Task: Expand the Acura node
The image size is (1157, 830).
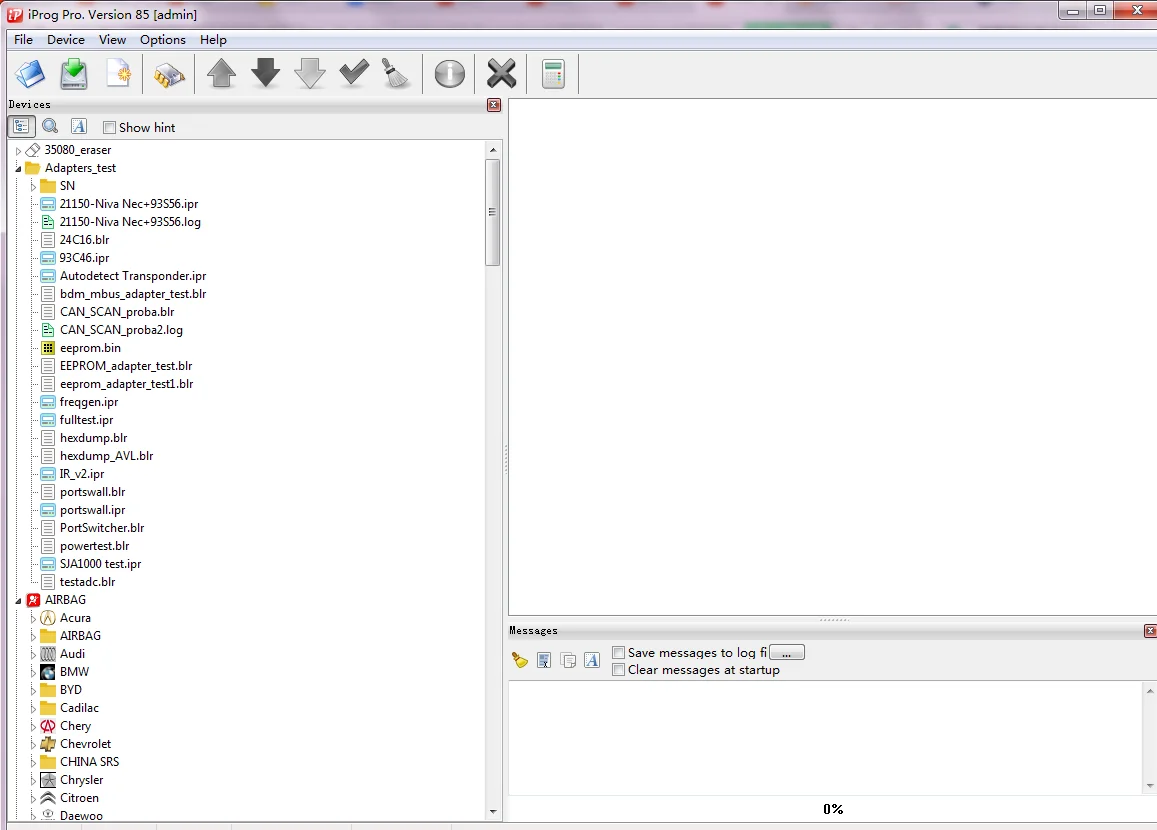Action: point(33,618)
